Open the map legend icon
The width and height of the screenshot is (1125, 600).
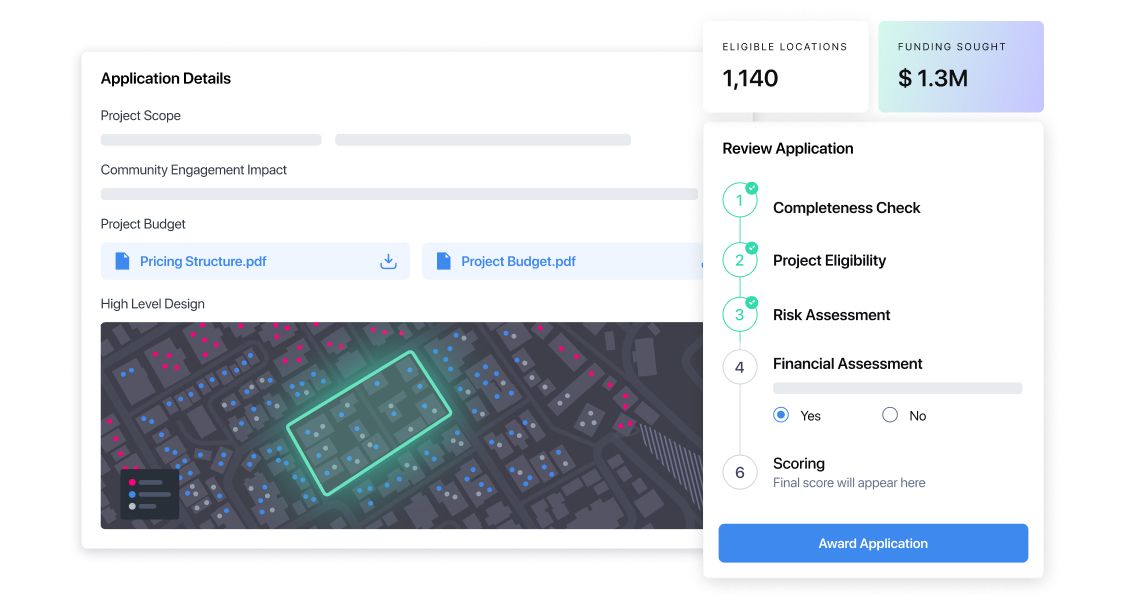149,494
